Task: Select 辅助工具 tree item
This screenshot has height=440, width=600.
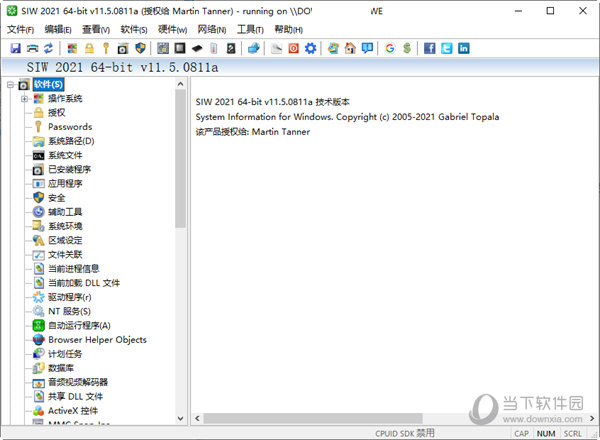Action: click(65, 212)
